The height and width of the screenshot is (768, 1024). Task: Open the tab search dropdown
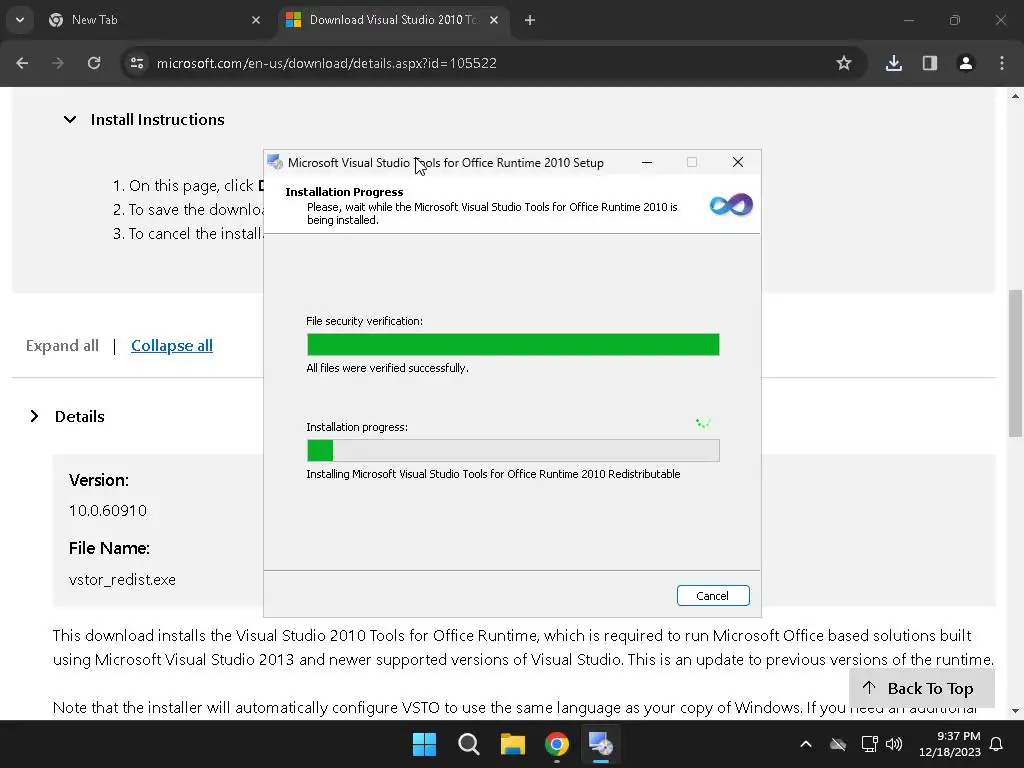click(20, 20)
